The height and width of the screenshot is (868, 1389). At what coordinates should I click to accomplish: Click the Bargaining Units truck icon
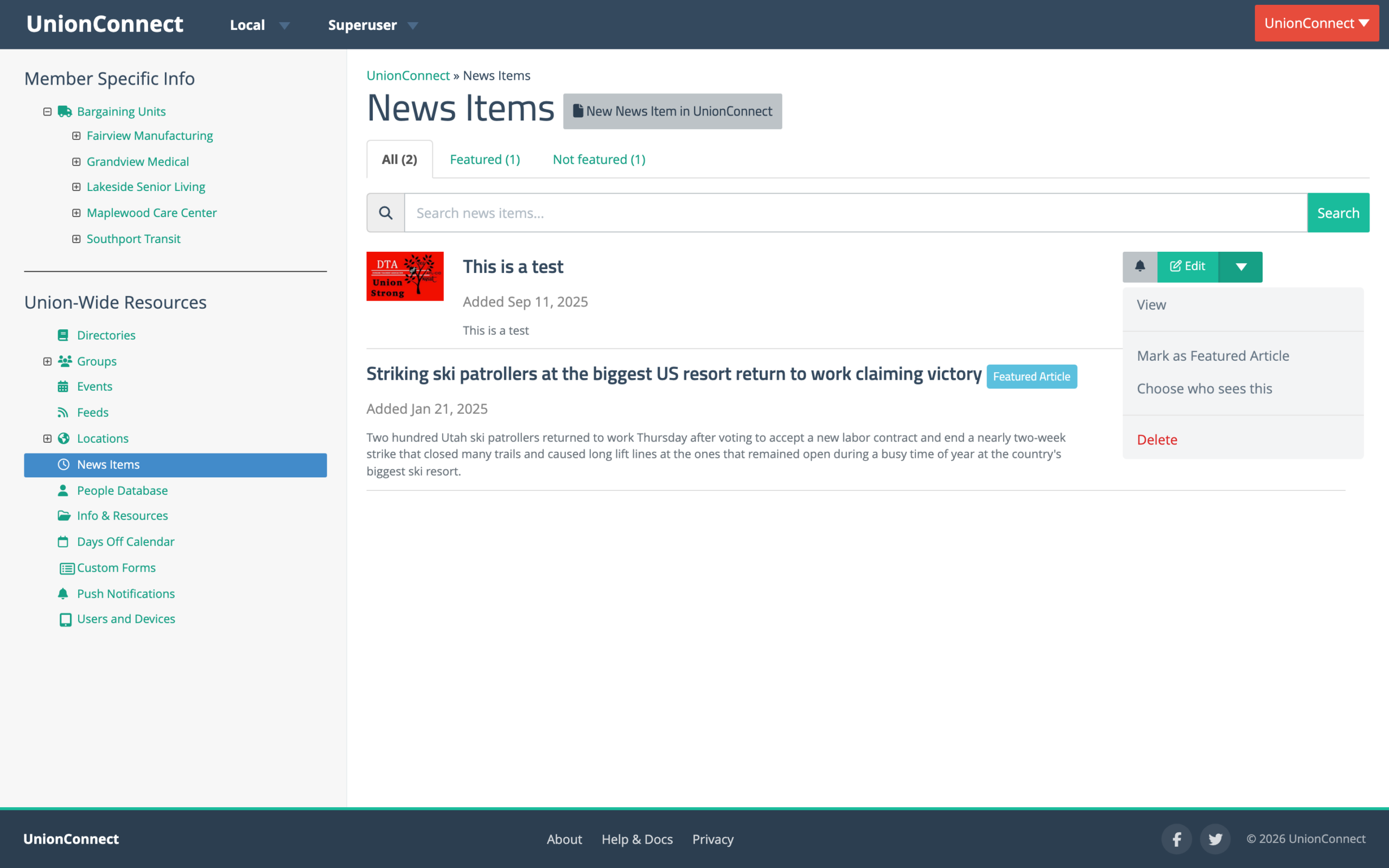(64, 111)
